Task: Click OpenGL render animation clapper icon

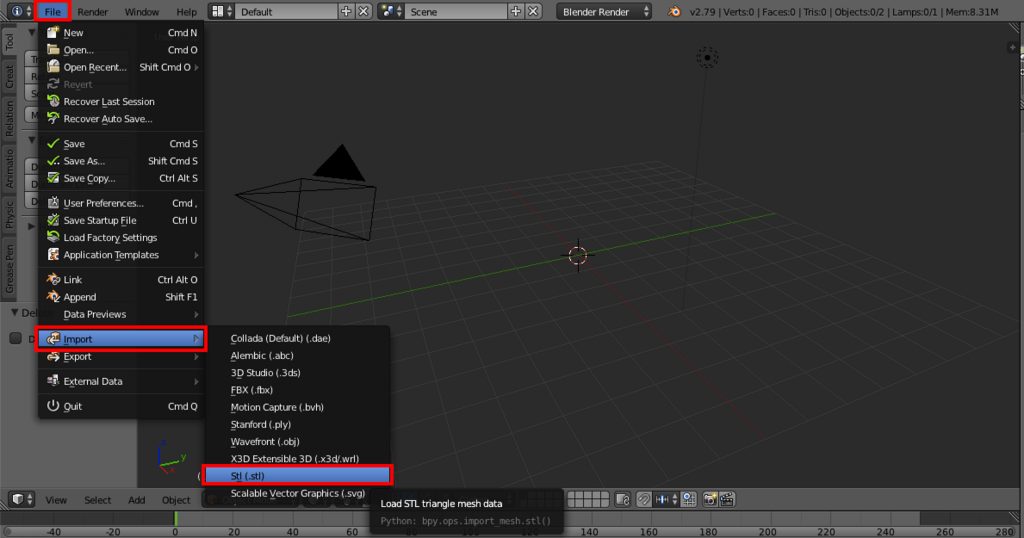Action: (727, 499)
